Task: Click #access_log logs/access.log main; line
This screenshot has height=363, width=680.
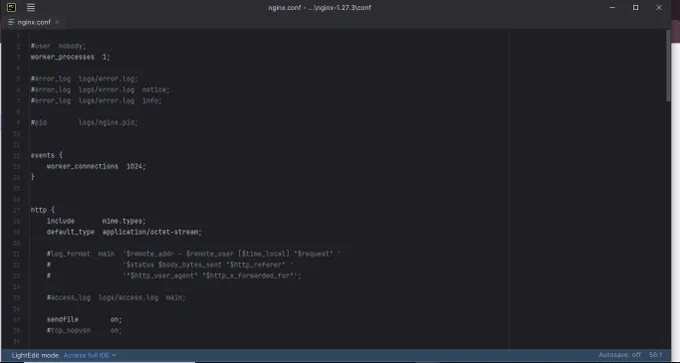Action: click(x=116, y=298)
